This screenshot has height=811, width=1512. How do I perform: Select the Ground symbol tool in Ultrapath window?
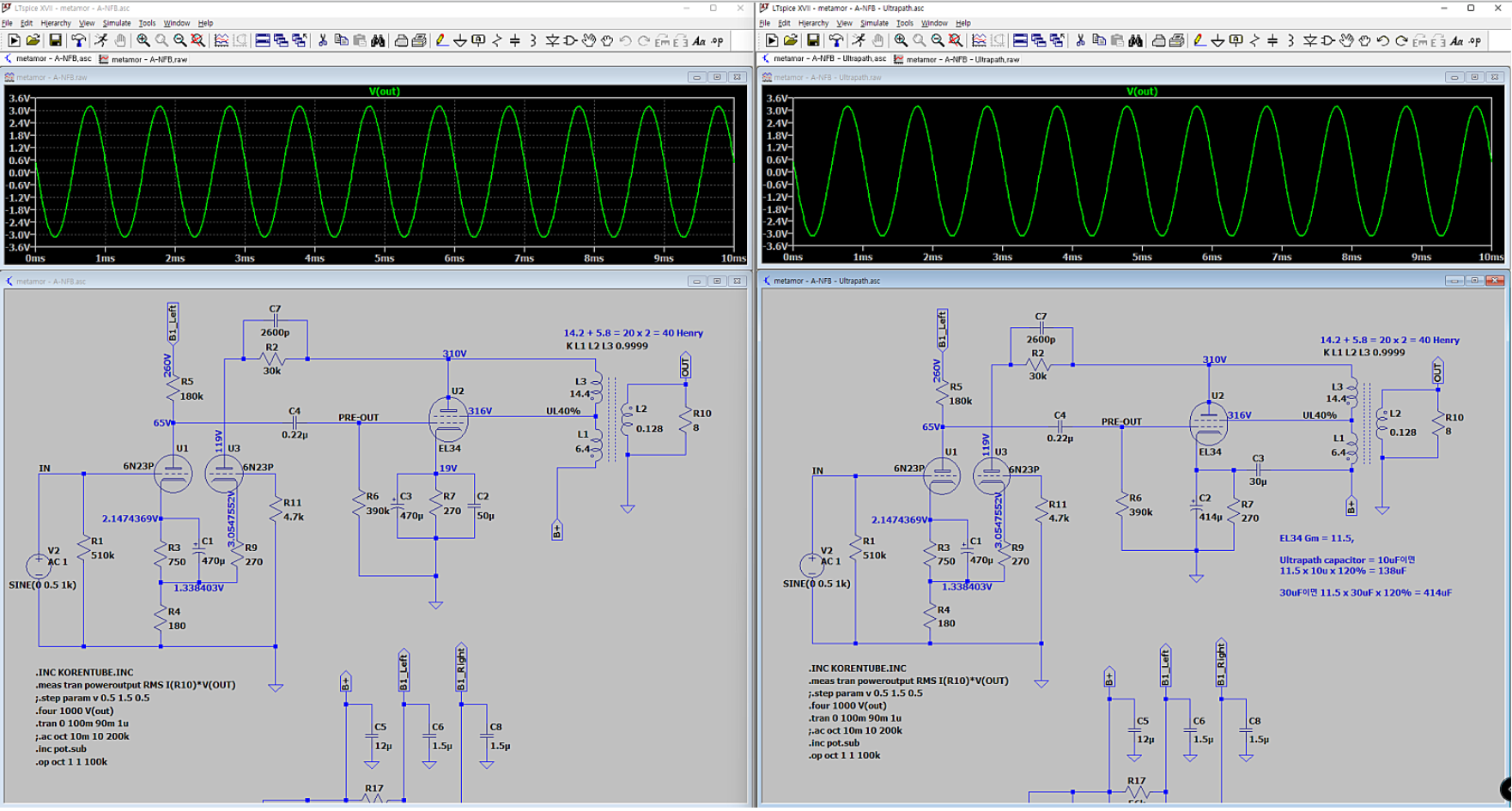click(1217, 40)
